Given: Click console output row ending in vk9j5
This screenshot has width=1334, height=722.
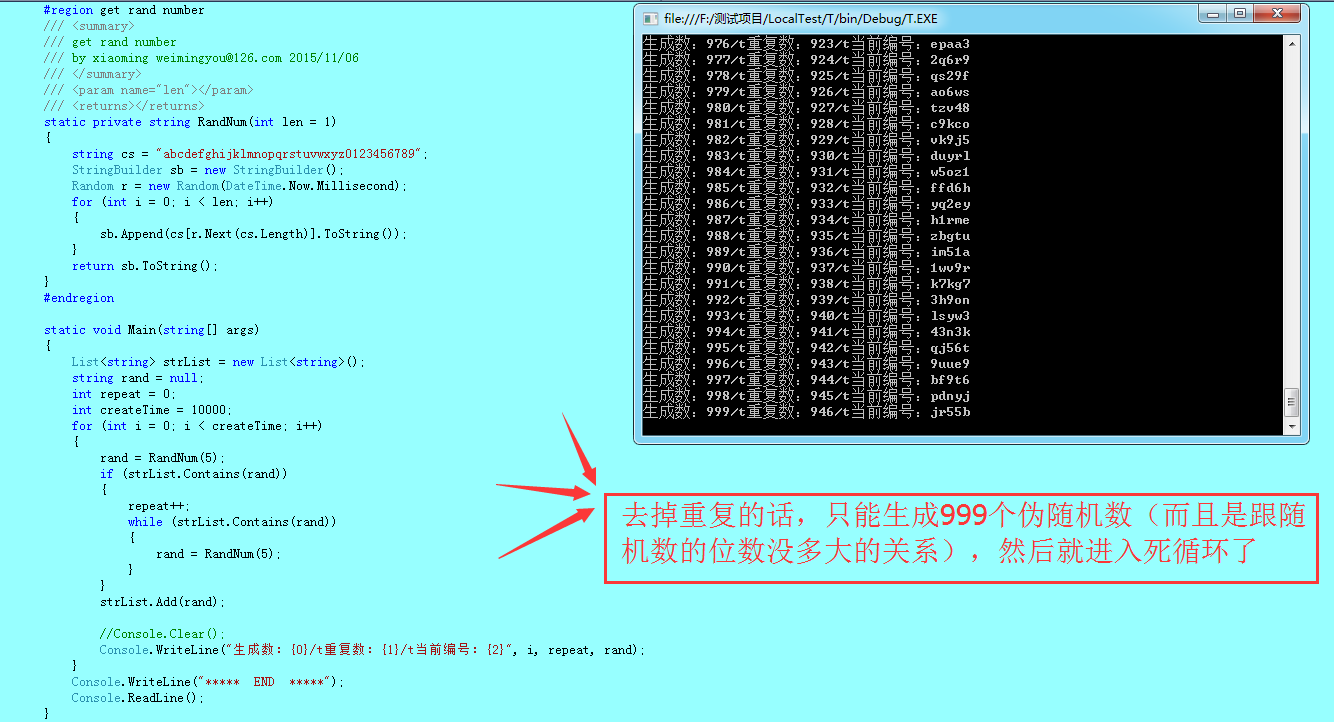Looking at the screenshot, I should pos(806,140).
